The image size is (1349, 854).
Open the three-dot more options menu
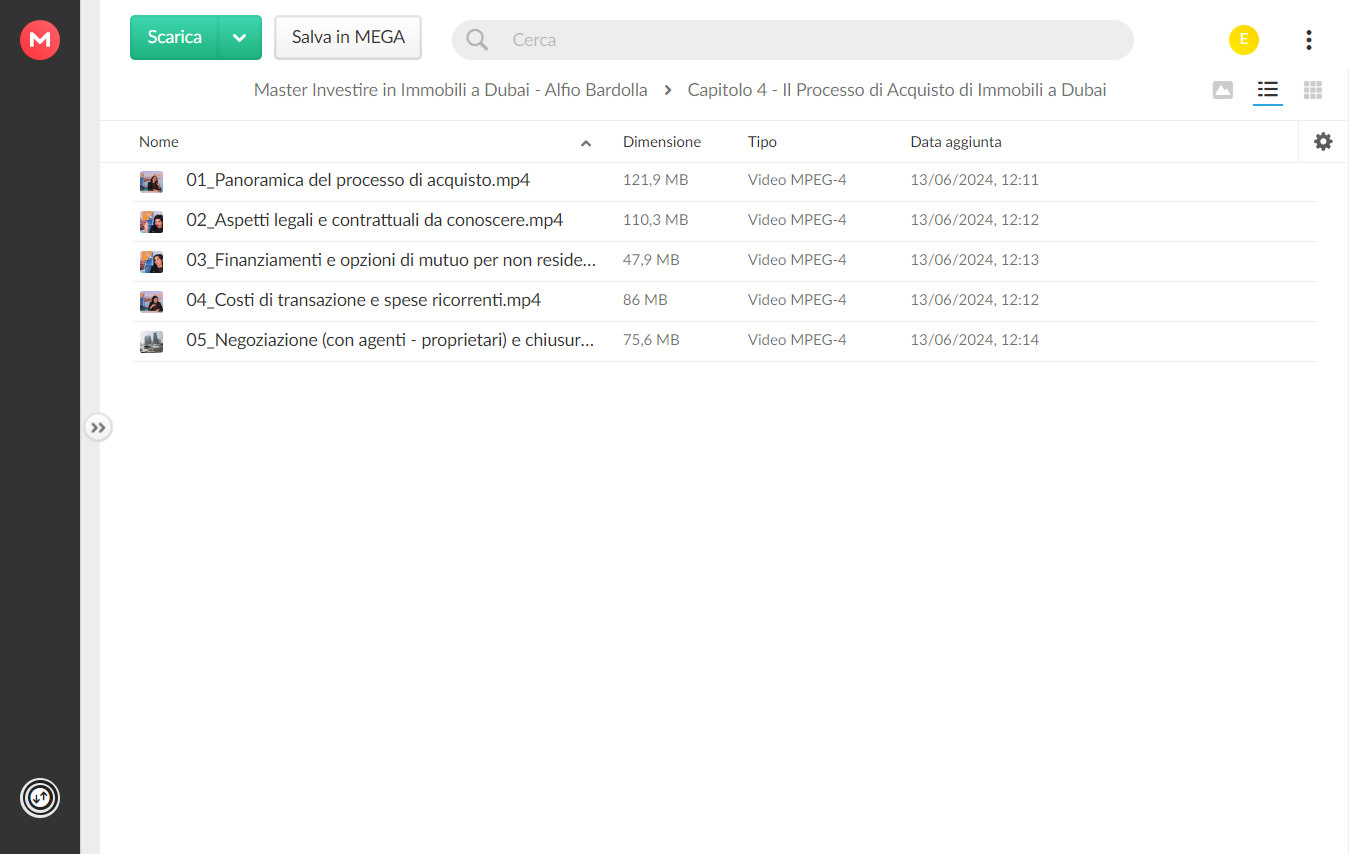click(1309, 40)
